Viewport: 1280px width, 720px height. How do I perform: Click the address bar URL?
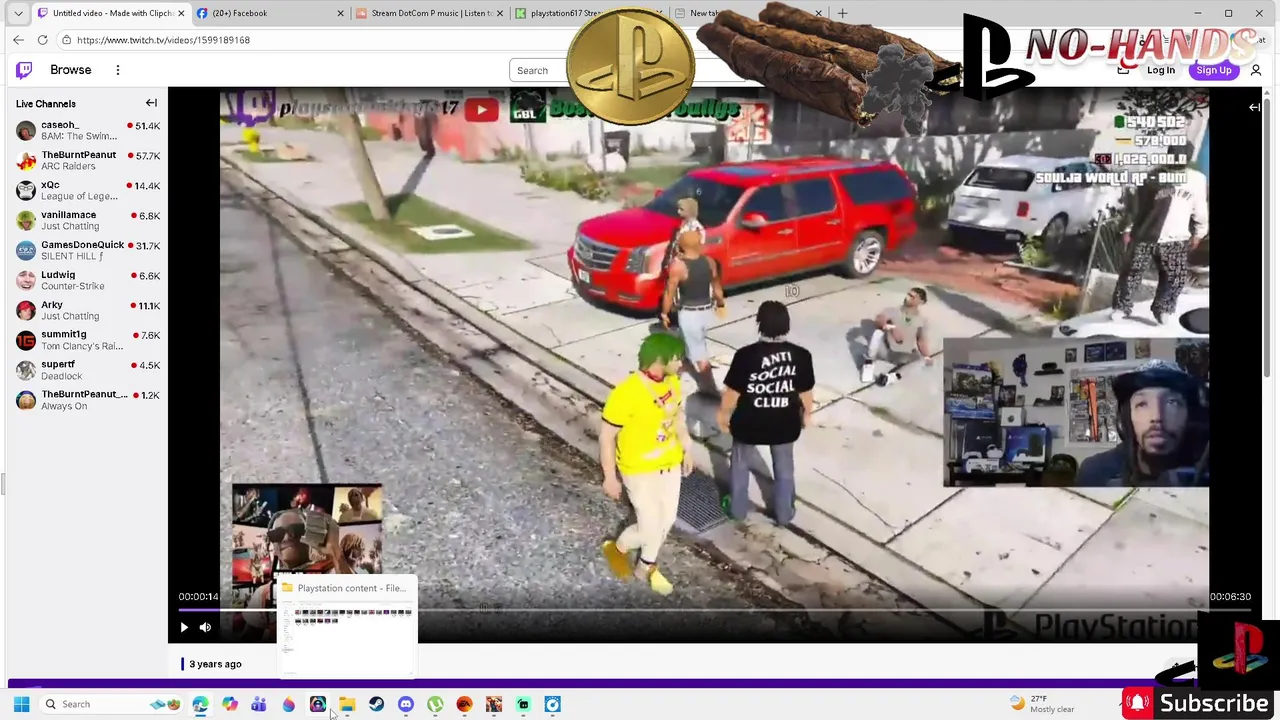pos(163,40)
